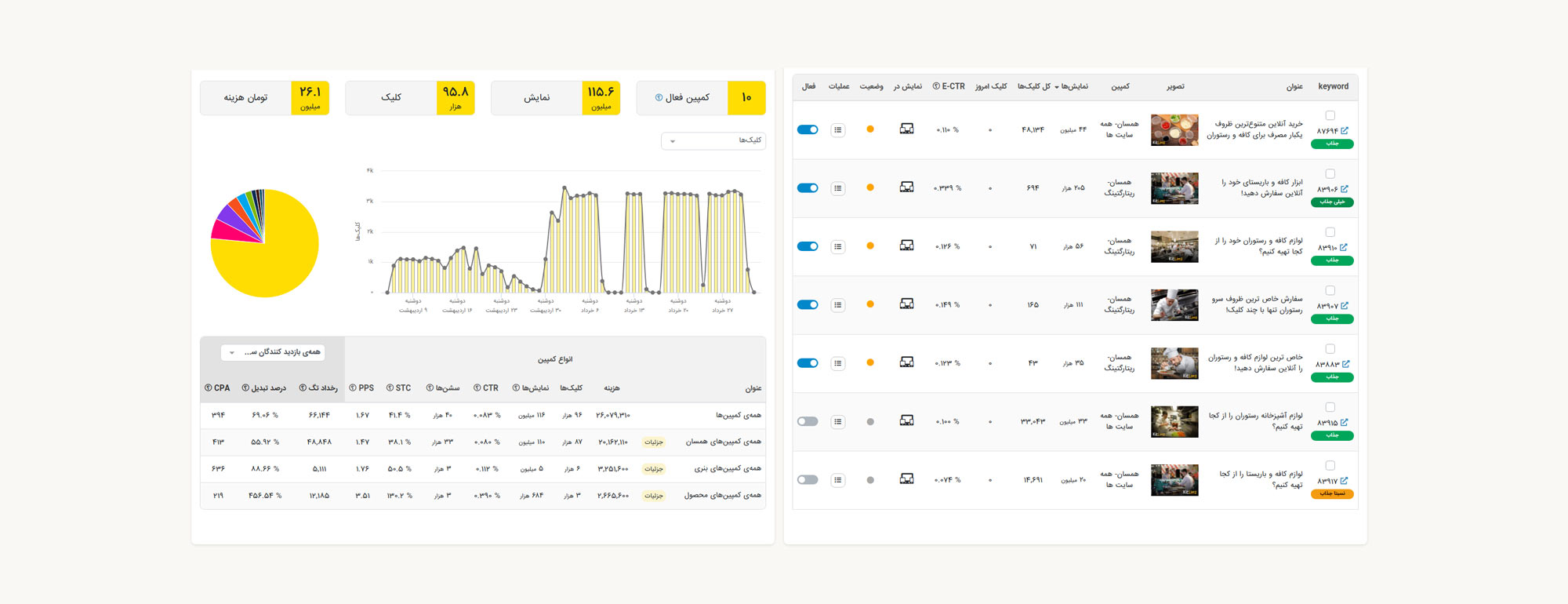Open the operations list icon for ad 83917
Viewport: 1568px width, 604px height.
click(x=838, y=480)
